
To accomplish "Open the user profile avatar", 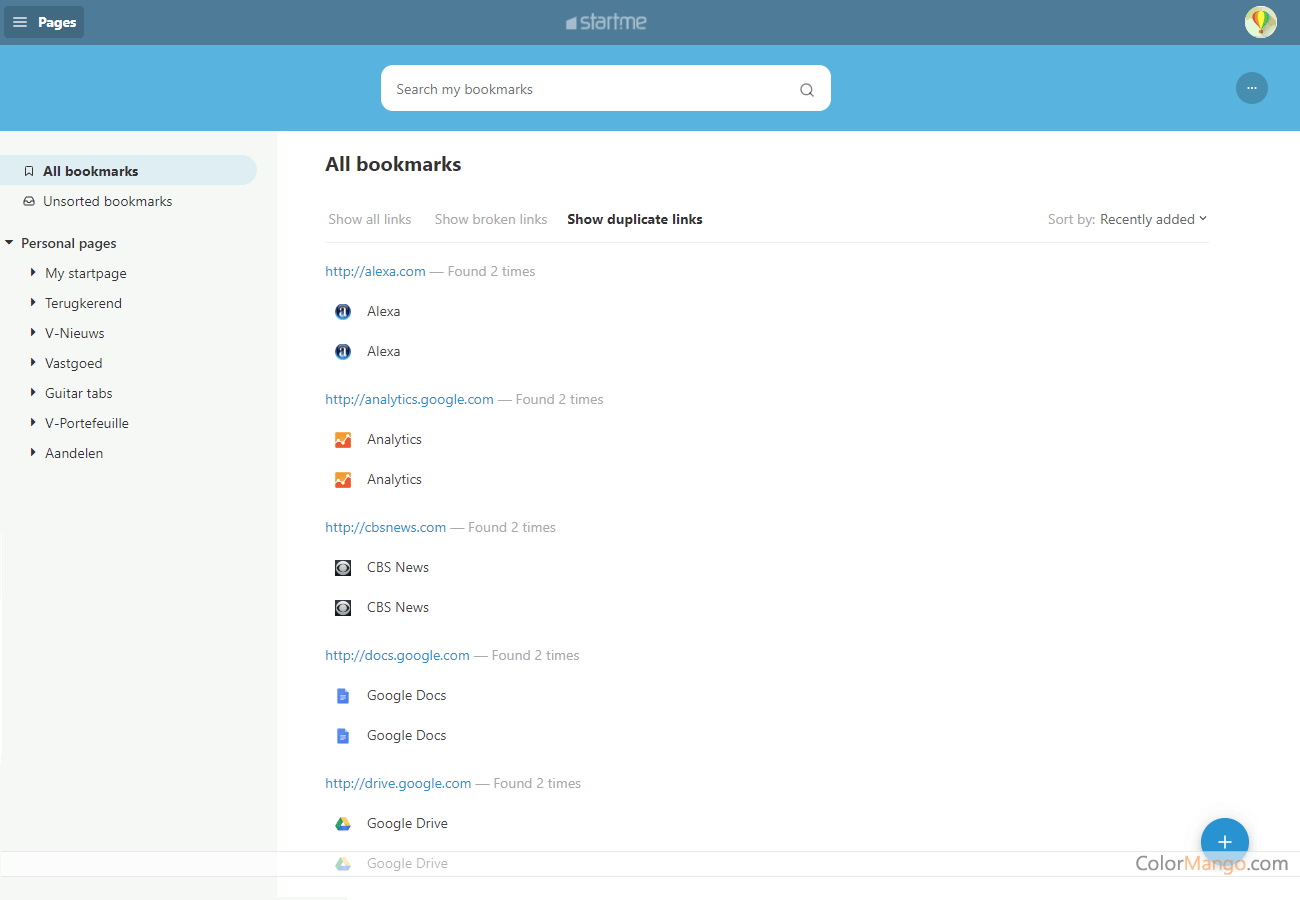I will (x=1260, y=22).
